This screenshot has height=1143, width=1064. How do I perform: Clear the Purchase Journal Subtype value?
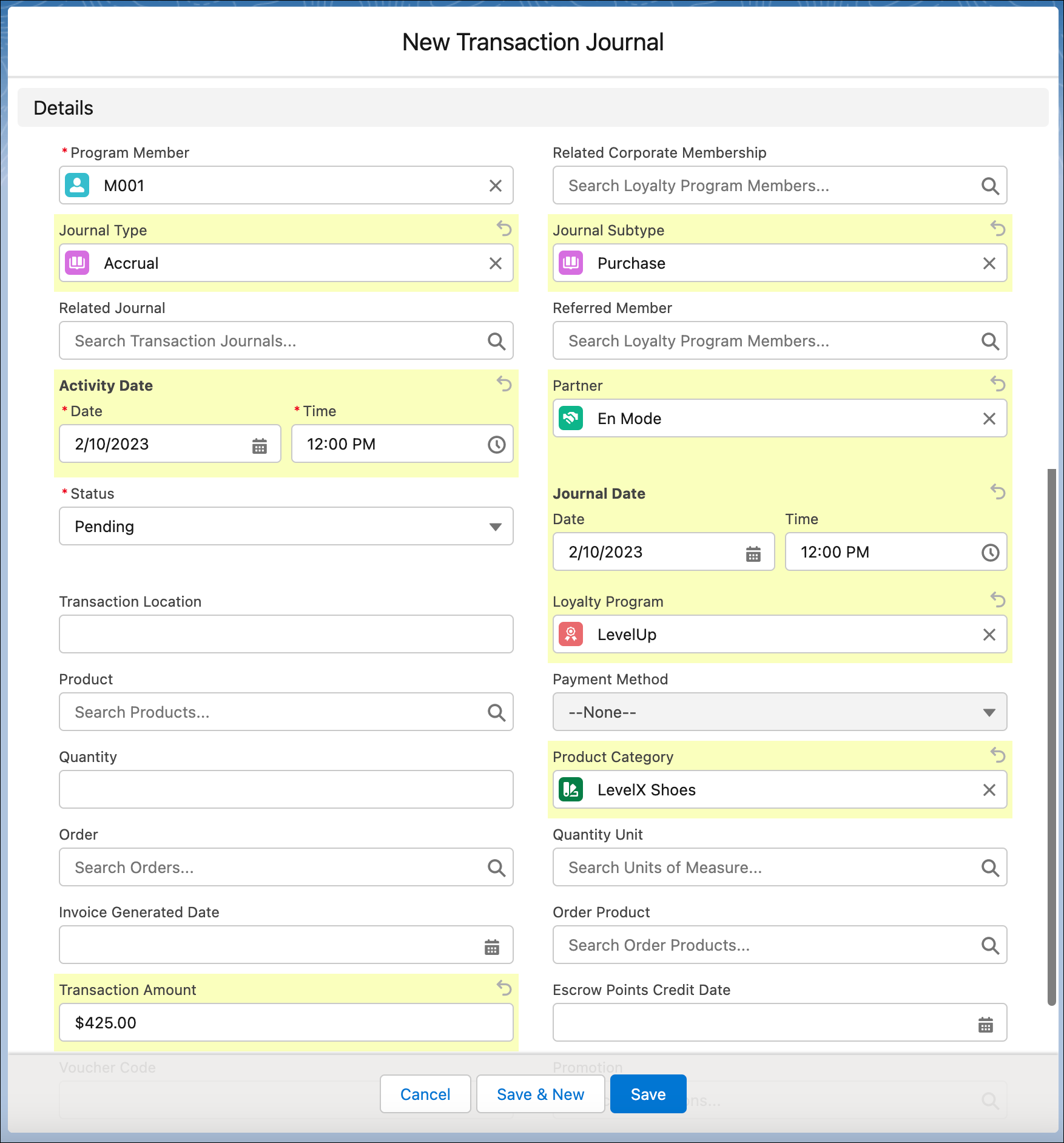tap(989, 263)
